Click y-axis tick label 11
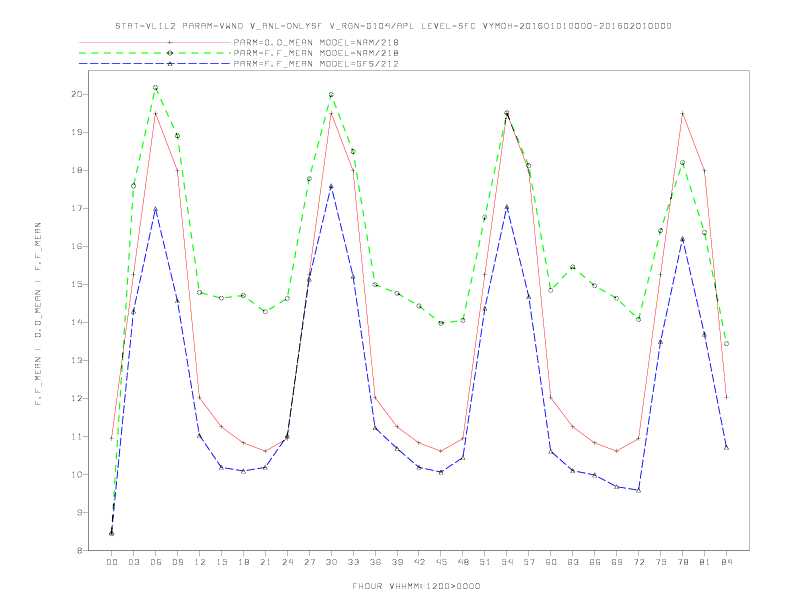Screen dimensions: 792x612 (77, 436)
